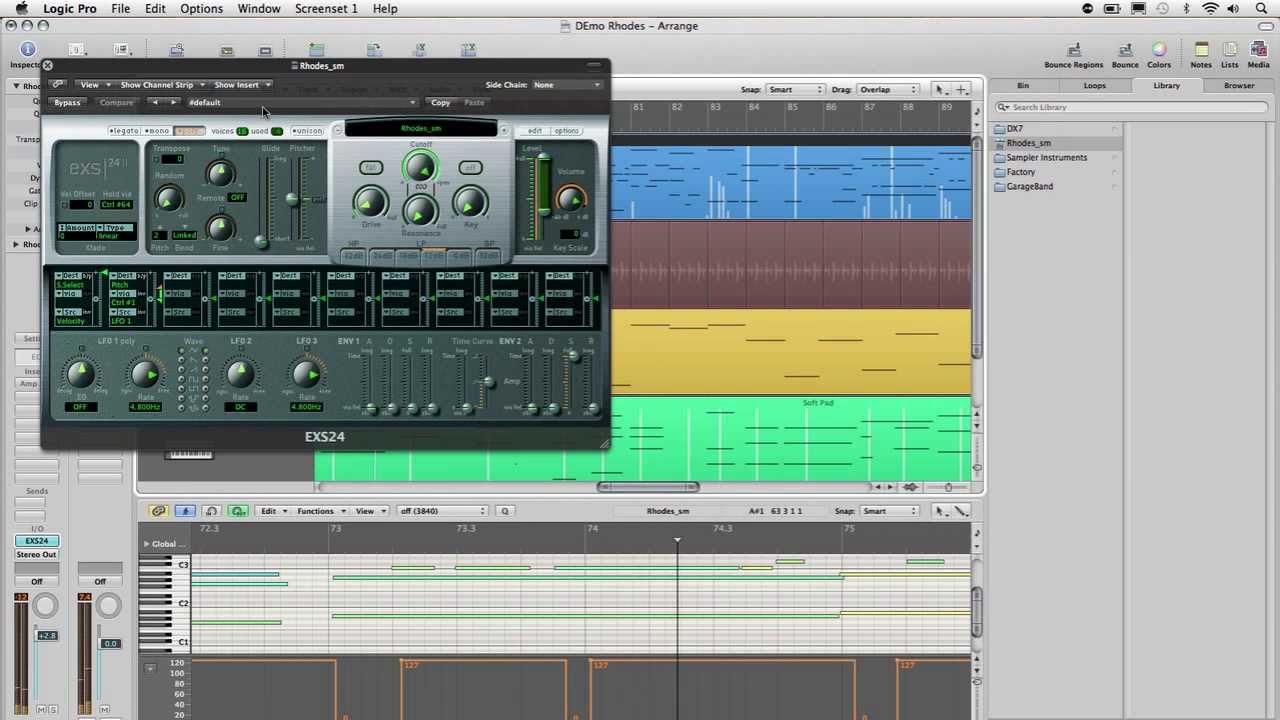Open the off (3840) quantize dropdown
The width and height of the screenshot is (1280, 720).
click(x=441, y=511)
